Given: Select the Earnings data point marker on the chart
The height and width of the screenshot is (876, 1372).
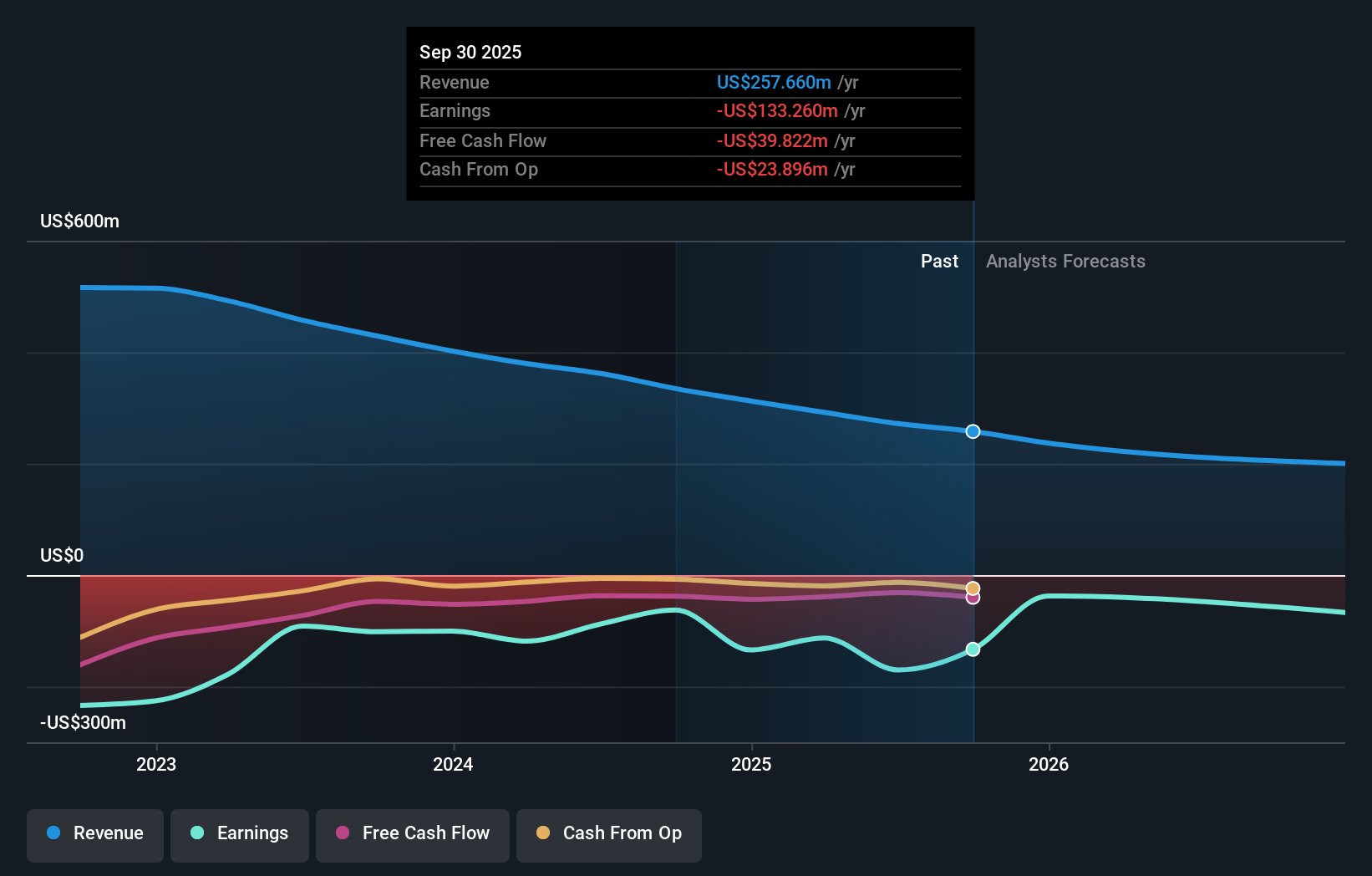Looking at the screenshot, I should [972, 649].
